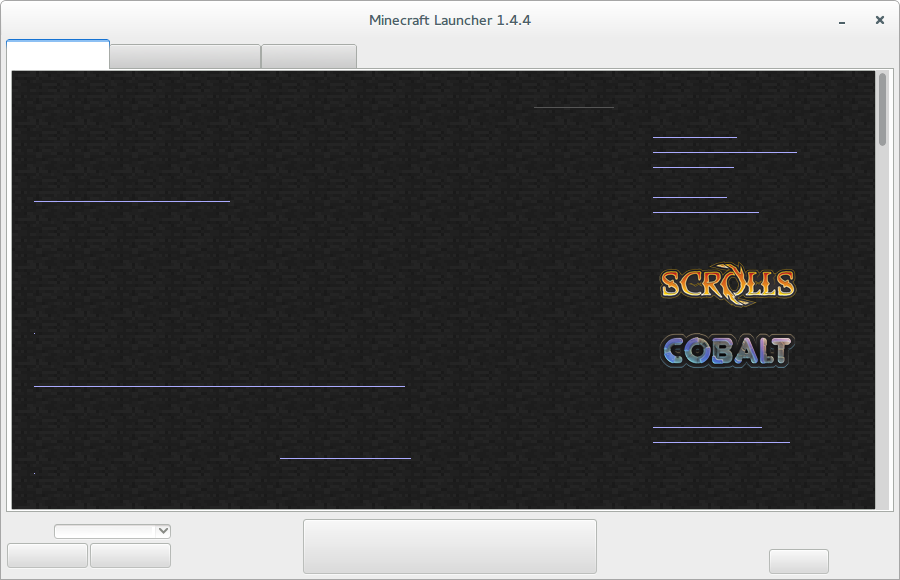Viewport: 900px width, 580px height.
Task: Click the small button at bottom right
Action: [798, 561]
